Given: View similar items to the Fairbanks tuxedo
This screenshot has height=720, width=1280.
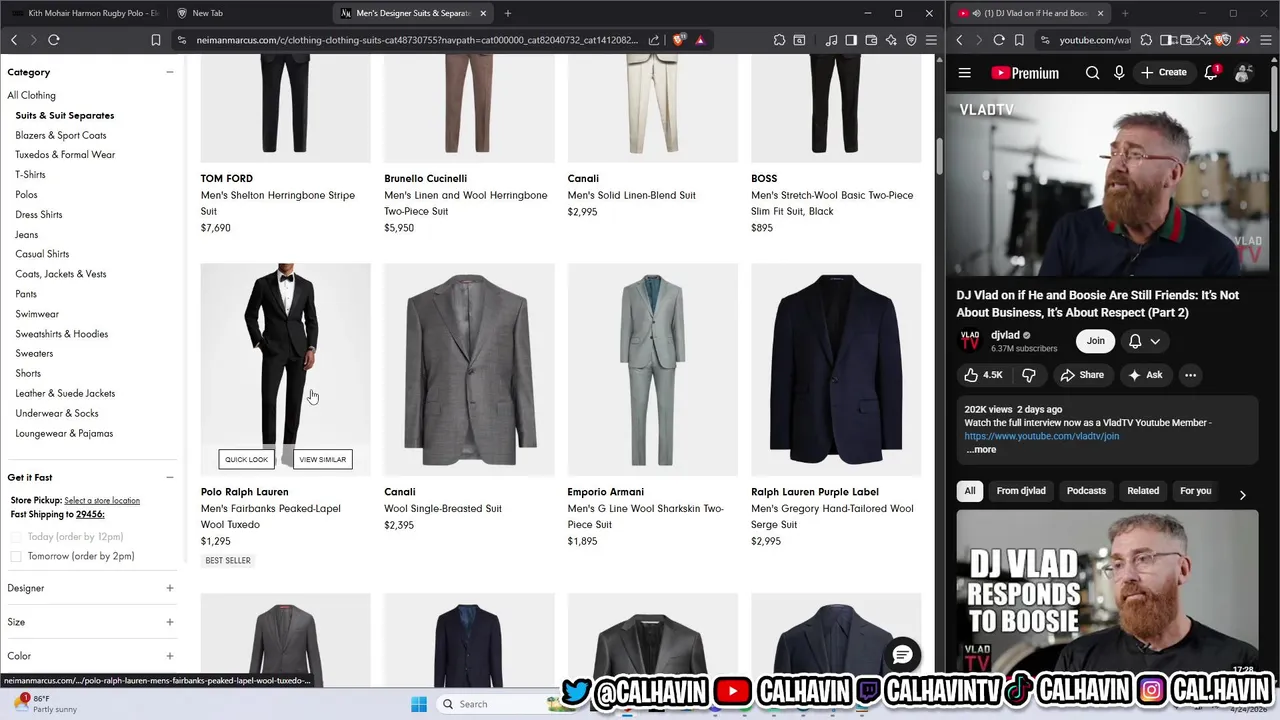Looking at the screenshot, I should (x=322, y=459).
